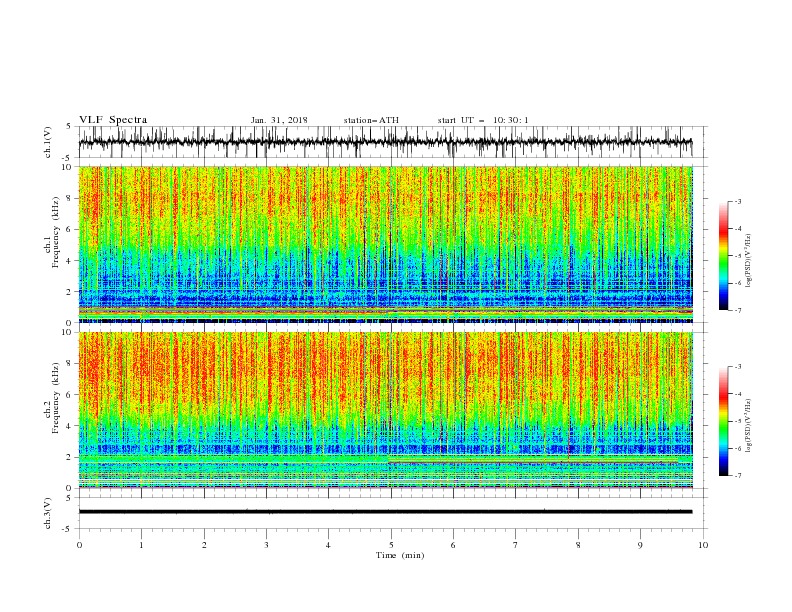Click the log(PSD) label of ch.1 colorbar
792x612 pixels.
click(x=748, y=261)
